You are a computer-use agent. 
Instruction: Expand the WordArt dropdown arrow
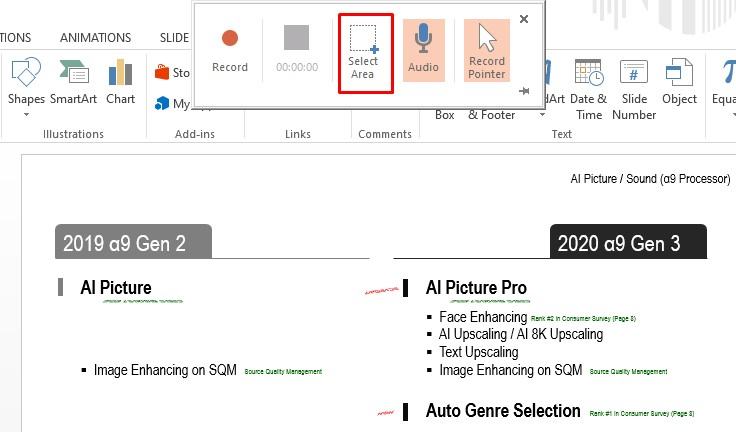pyautogui.click(x=542, y=115)
